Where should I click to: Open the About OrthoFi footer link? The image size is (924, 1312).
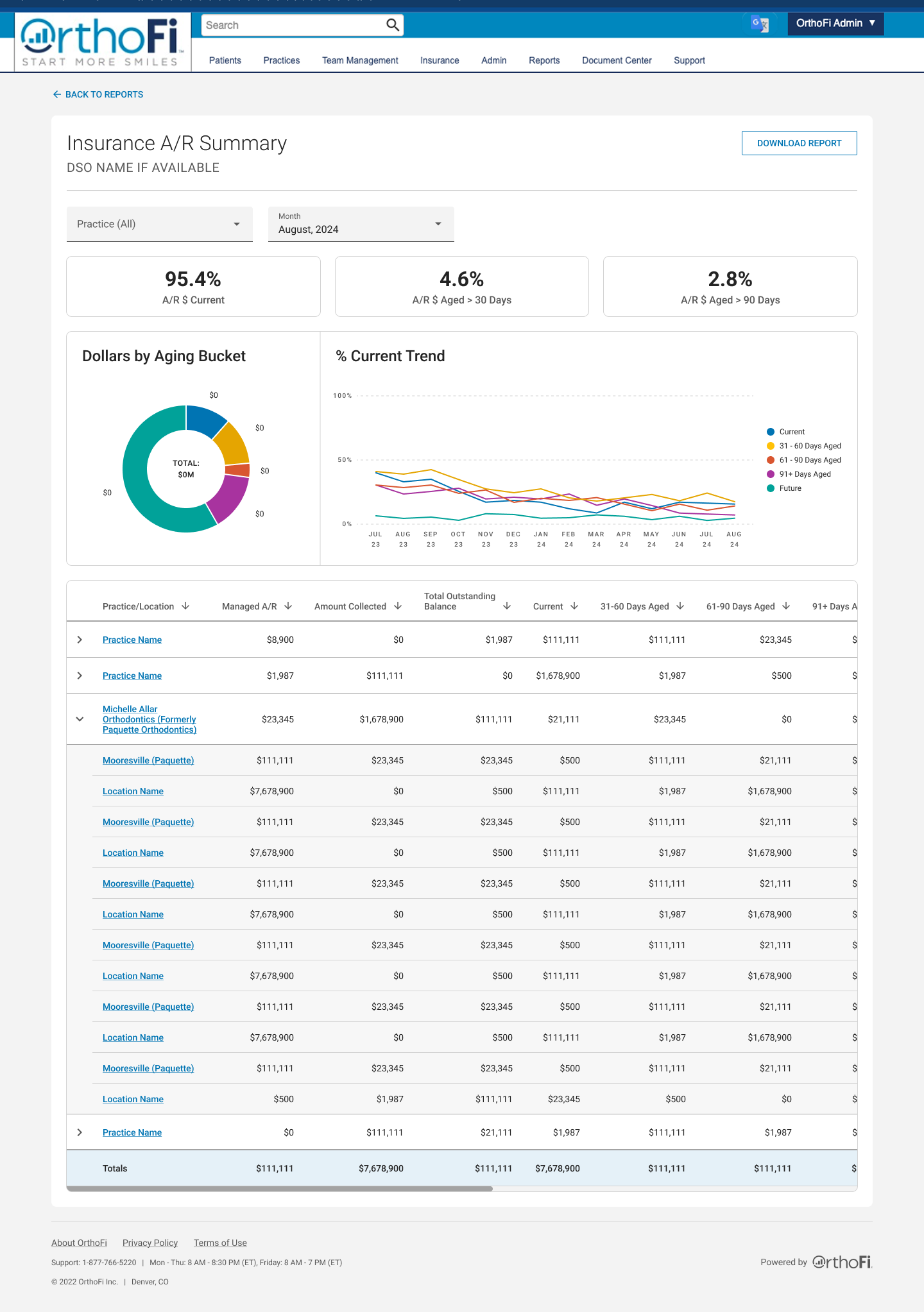(79, 1243)
